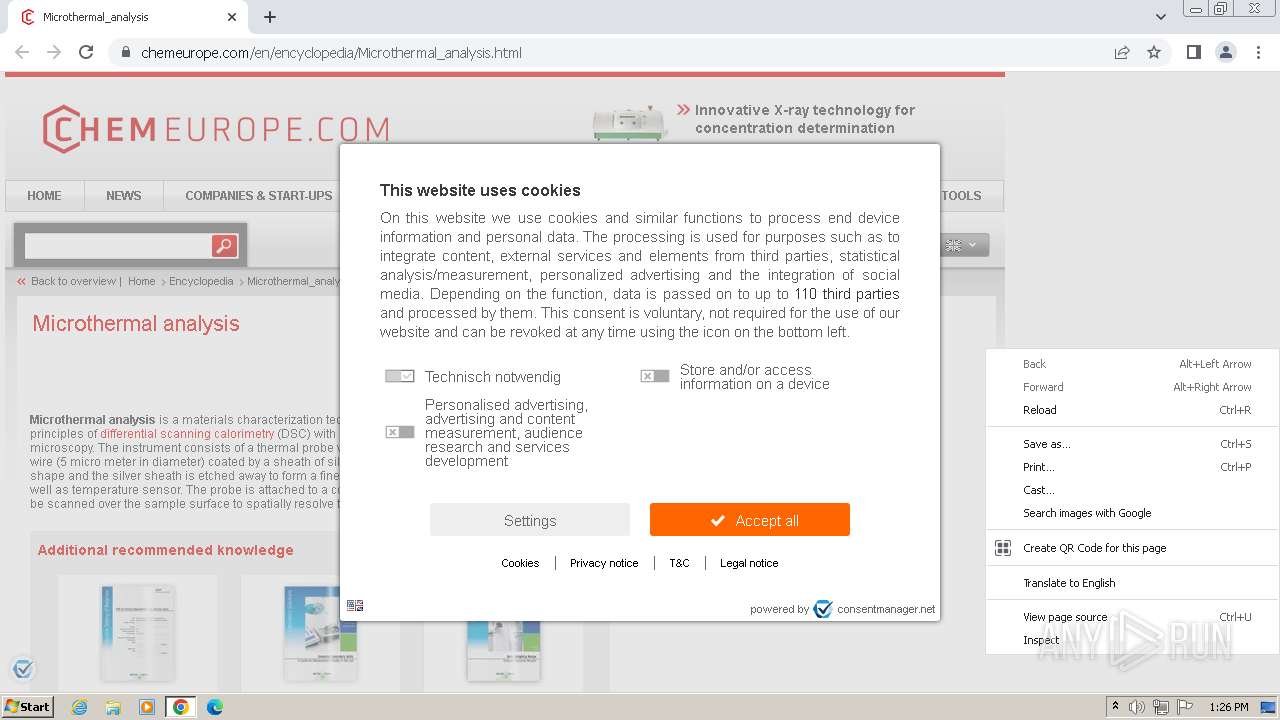The height and width of the screenshot is (720, 1280).
Task: Open media player from the taskbar
Action: pos(147,707)
